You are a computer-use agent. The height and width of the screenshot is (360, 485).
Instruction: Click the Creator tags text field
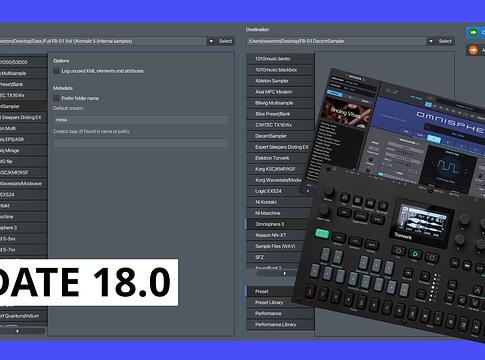click(141, 143)
